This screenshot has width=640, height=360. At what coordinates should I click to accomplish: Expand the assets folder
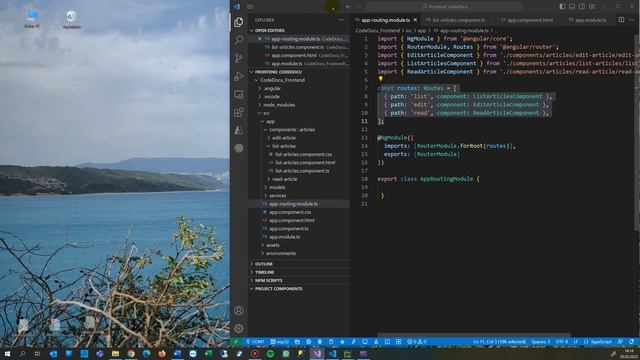pyautogui.click(x=299, y=245)
